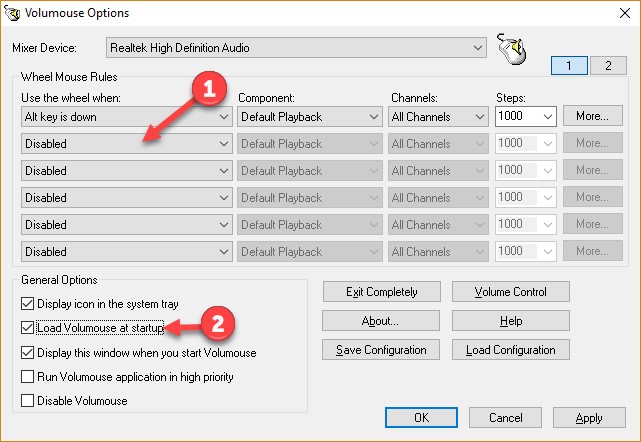
Task: Check the Disable Volumouse checkbox
Action: pos(27,401)
